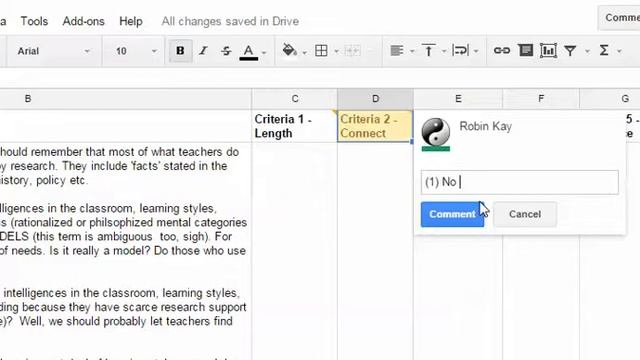The width and height of the screenshot is (640, 360).
Task: Open the fill color bucket
Action: (x=289, y=50)
